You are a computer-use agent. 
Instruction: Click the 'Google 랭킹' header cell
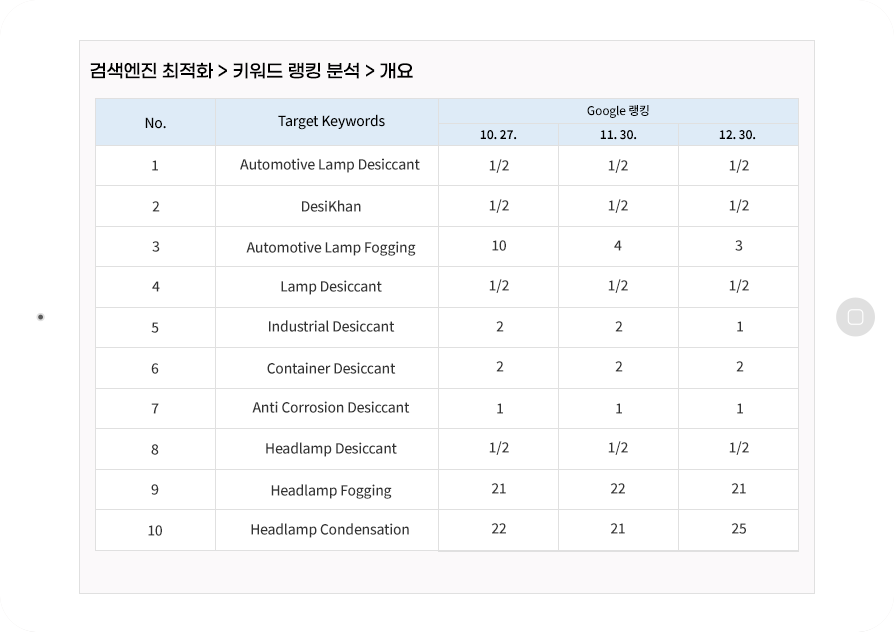618,111
